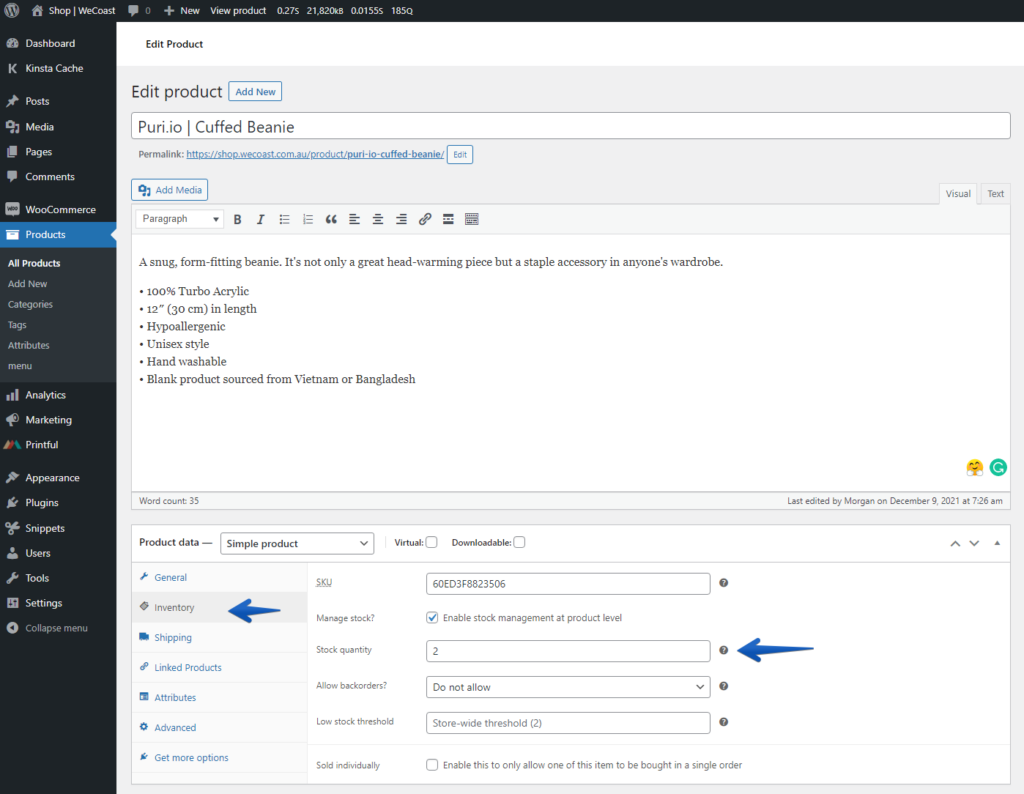The width and height of the screenshot is (1024, 794).
Task: Show help tip for SKU field
Action: 724,583
